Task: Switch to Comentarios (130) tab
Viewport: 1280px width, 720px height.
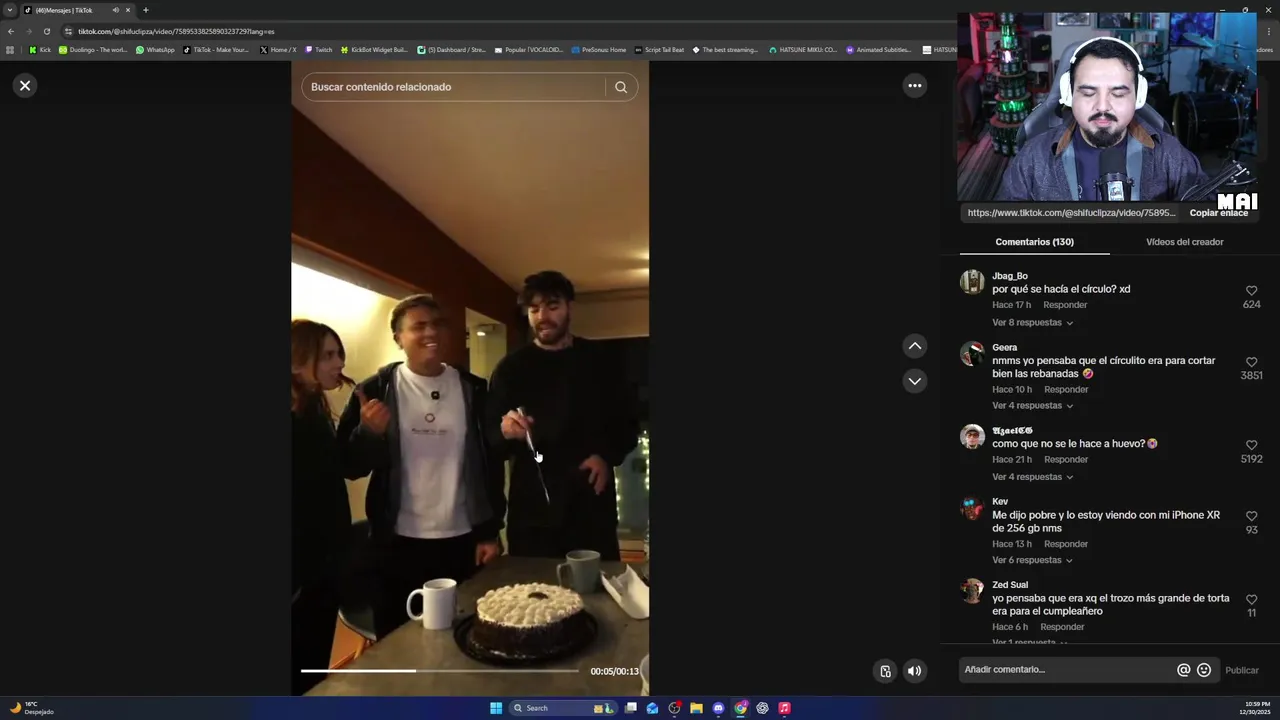Action: [1034, 242]
